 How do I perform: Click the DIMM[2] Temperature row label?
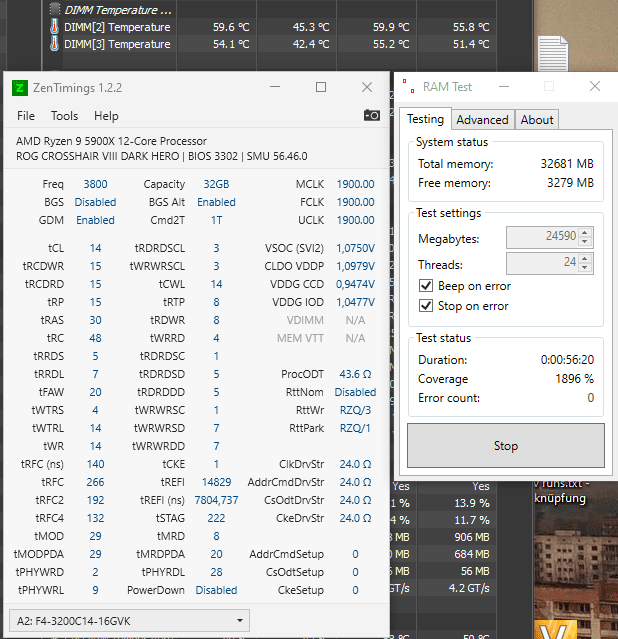click(x=117, y=27)
